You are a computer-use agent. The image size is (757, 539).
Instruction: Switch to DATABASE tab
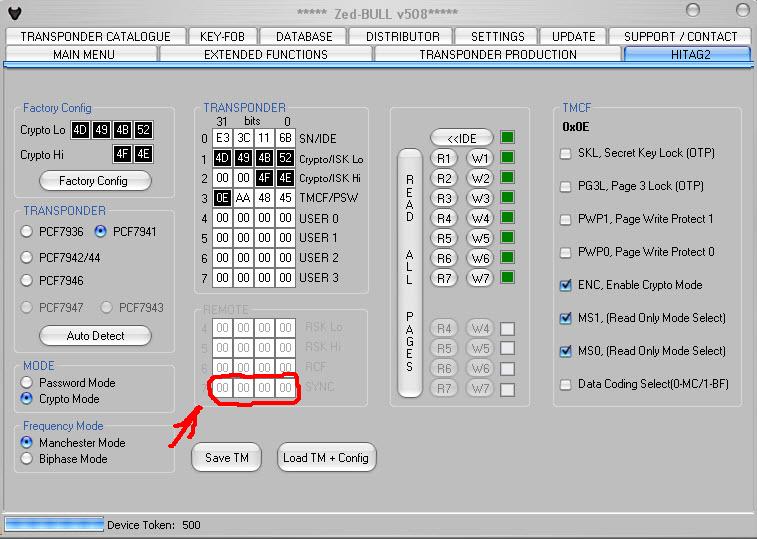coord(304,37)
